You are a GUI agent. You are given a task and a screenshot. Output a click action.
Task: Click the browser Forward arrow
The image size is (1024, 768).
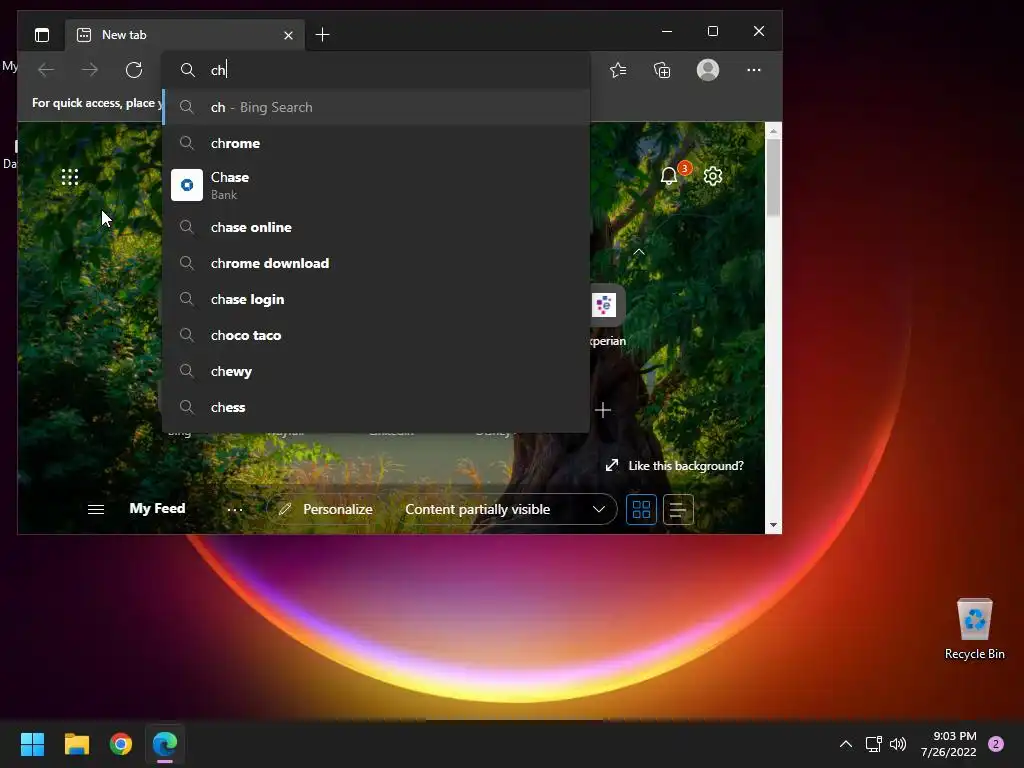coord(89,70)
